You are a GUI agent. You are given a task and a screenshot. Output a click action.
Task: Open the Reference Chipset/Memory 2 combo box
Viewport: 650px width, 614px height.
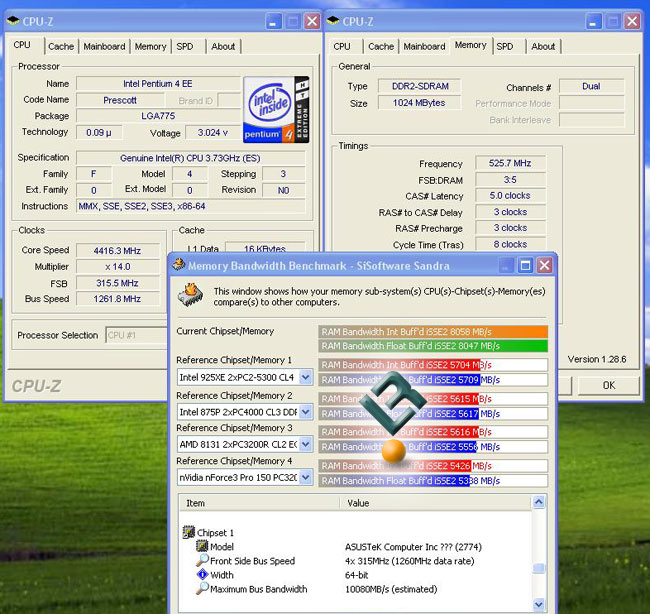306,411
